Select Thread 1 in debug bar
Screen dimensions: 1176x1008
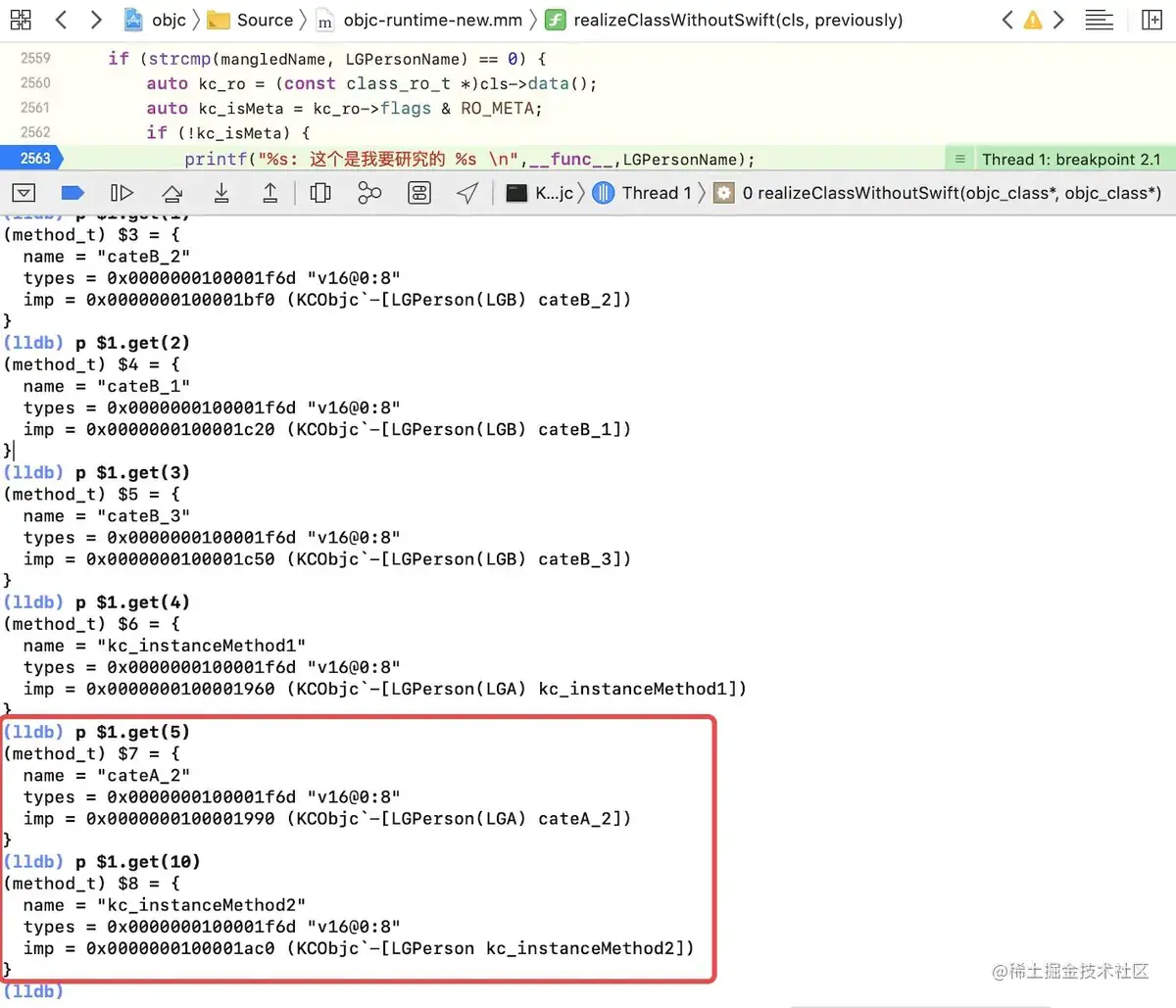pos(643,193)
